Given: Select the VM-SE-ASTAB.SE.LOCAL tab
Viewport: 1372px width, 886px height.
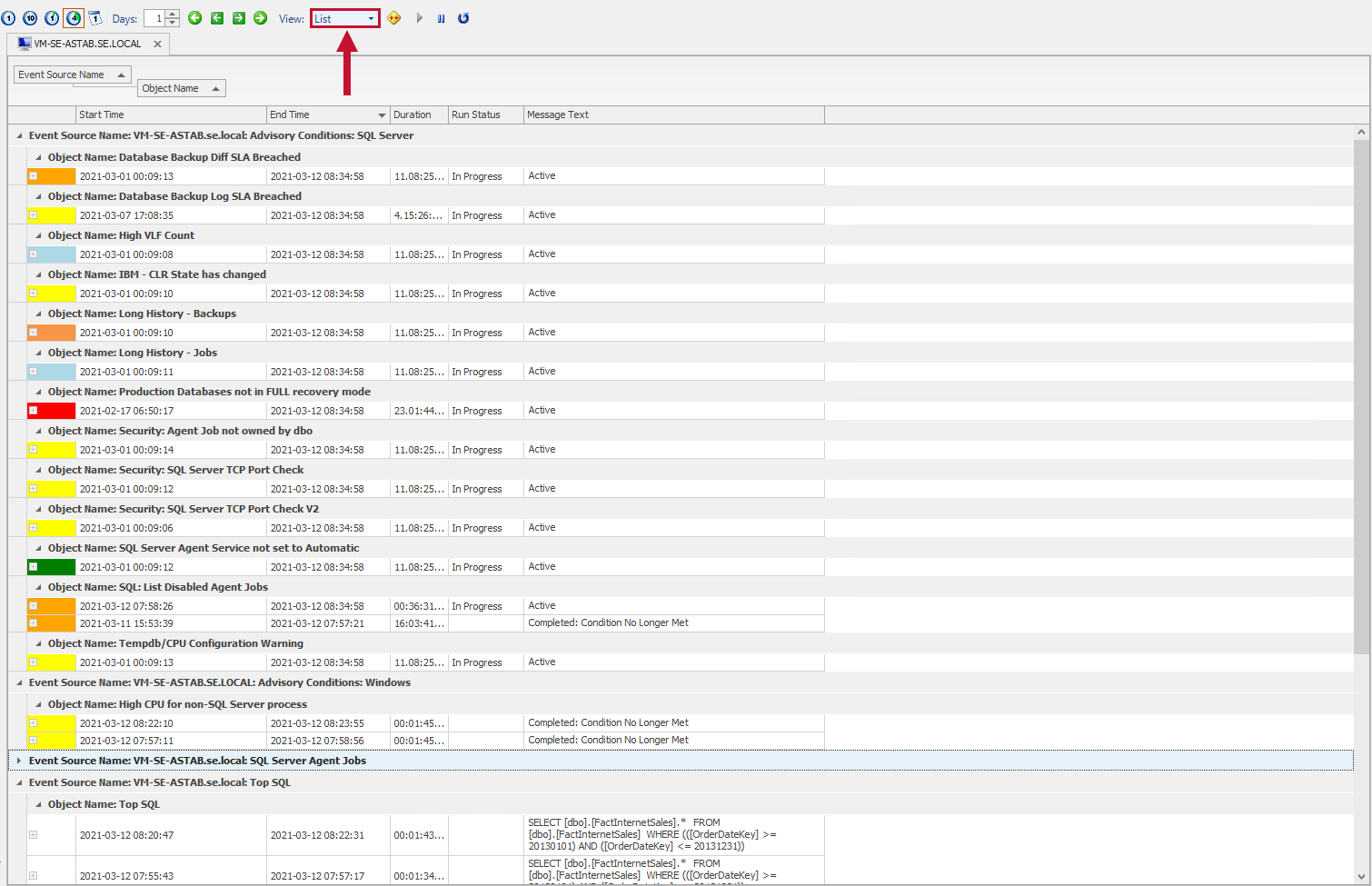Looking at the screenshot, I should [88, 43].
